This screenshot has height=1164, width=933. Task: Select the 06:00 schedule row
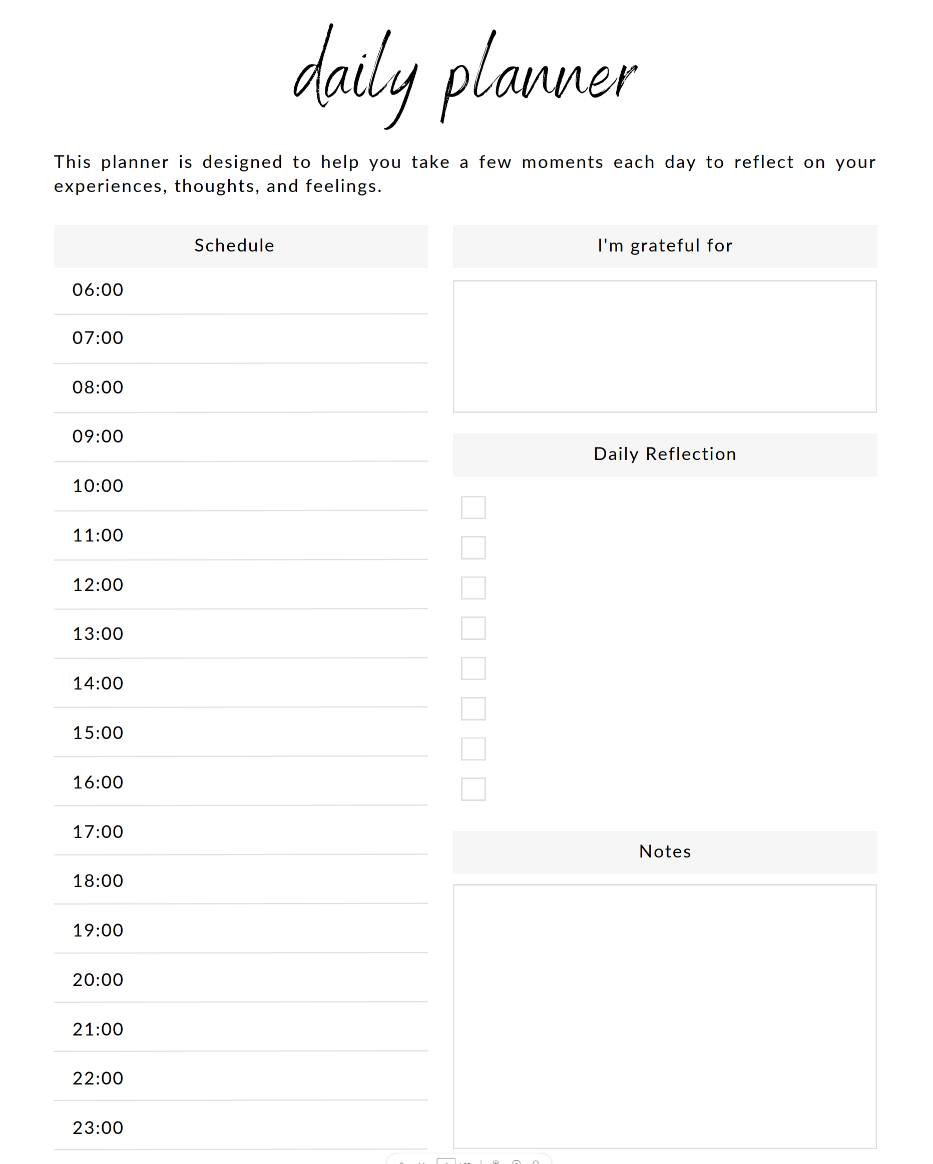pos(240,290)
